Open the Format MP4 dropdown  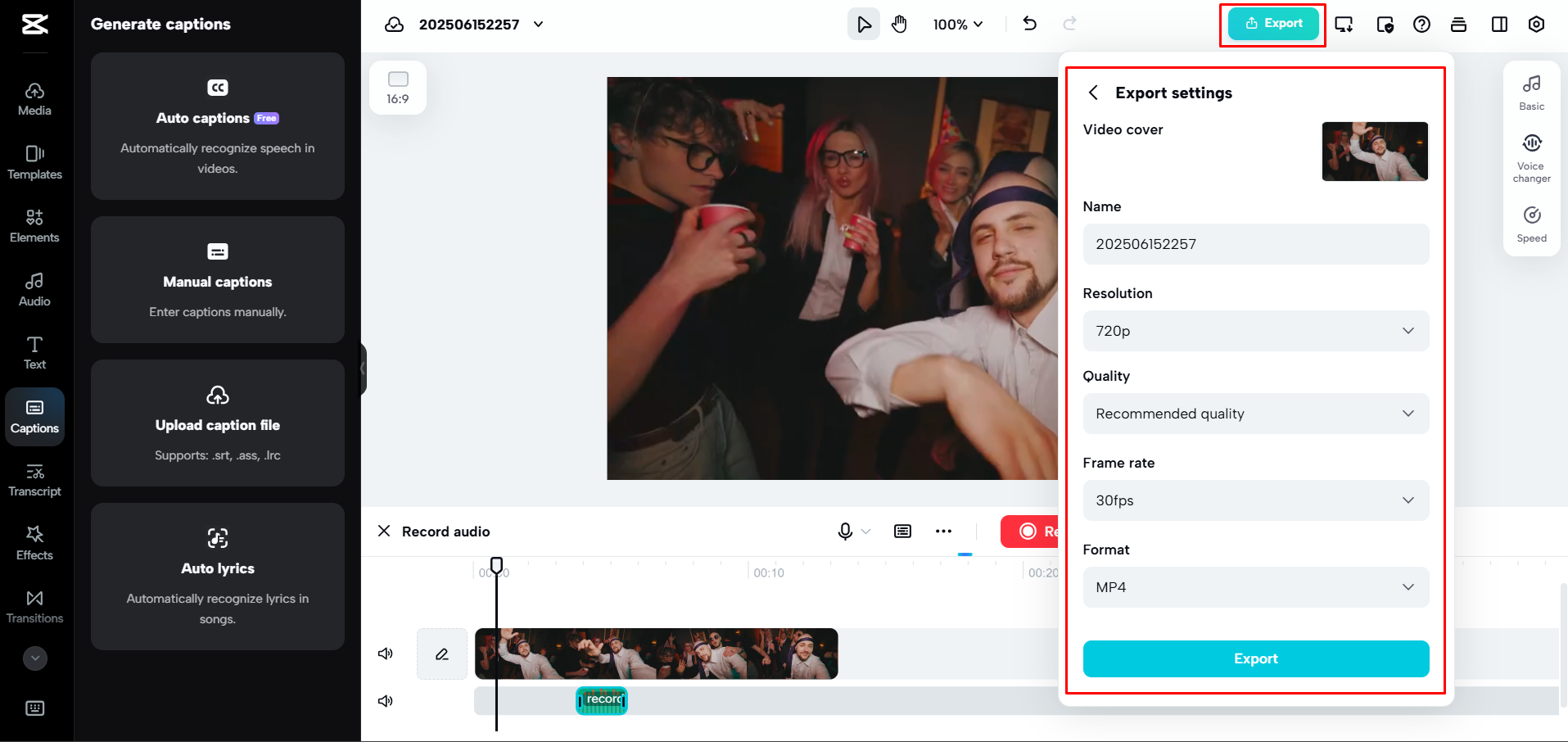pos(1256,587)
